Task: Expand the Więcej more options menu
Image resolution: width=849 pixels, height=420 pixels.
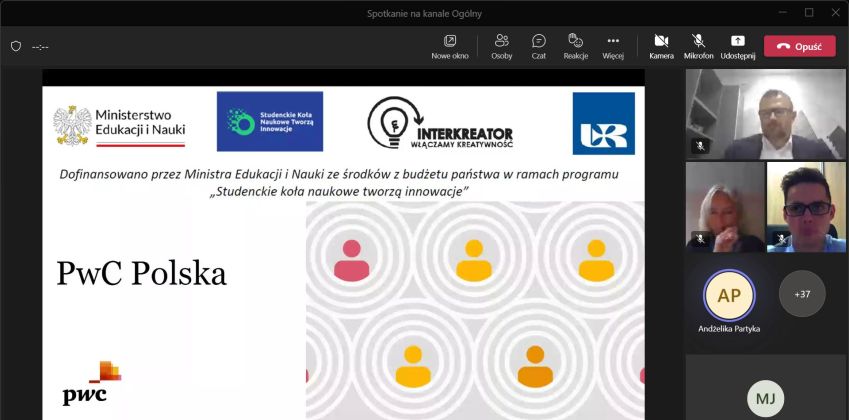Action: pos(613,46)
